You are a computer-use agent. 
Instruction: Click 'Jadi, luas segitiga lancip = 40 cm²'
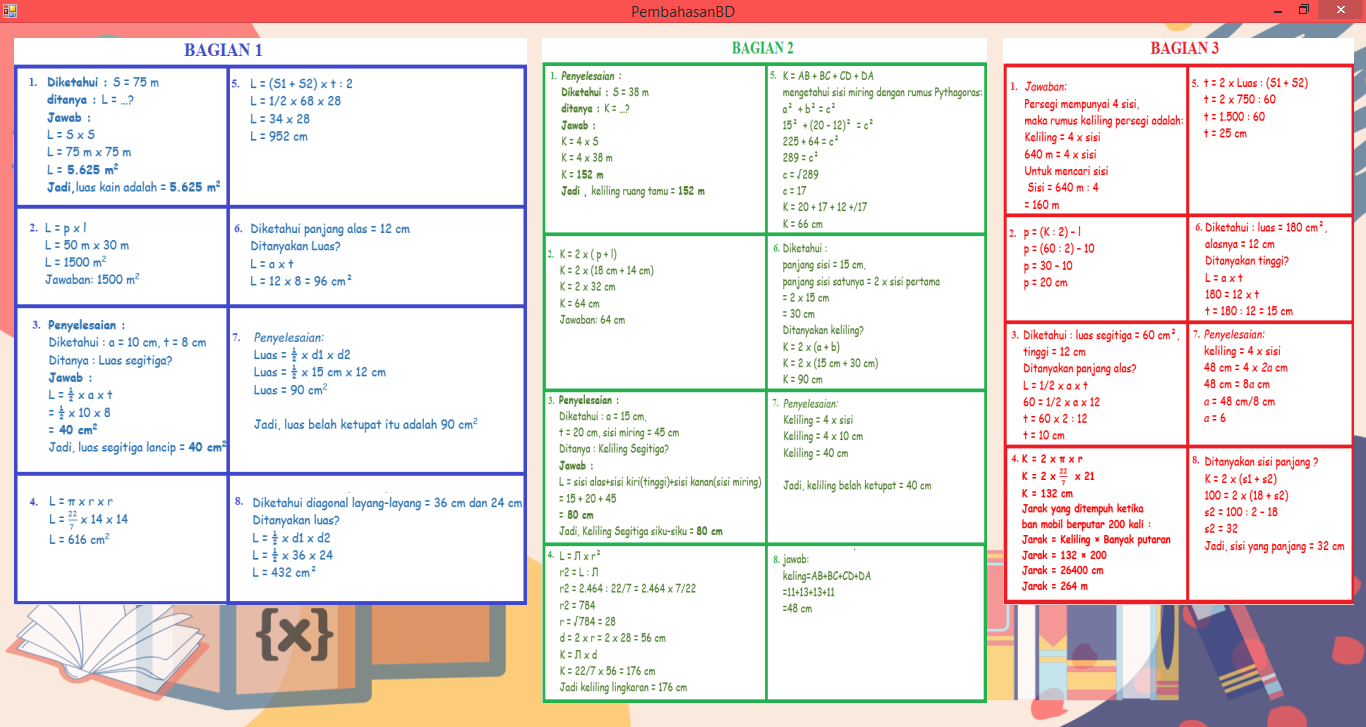coord(137,447)
